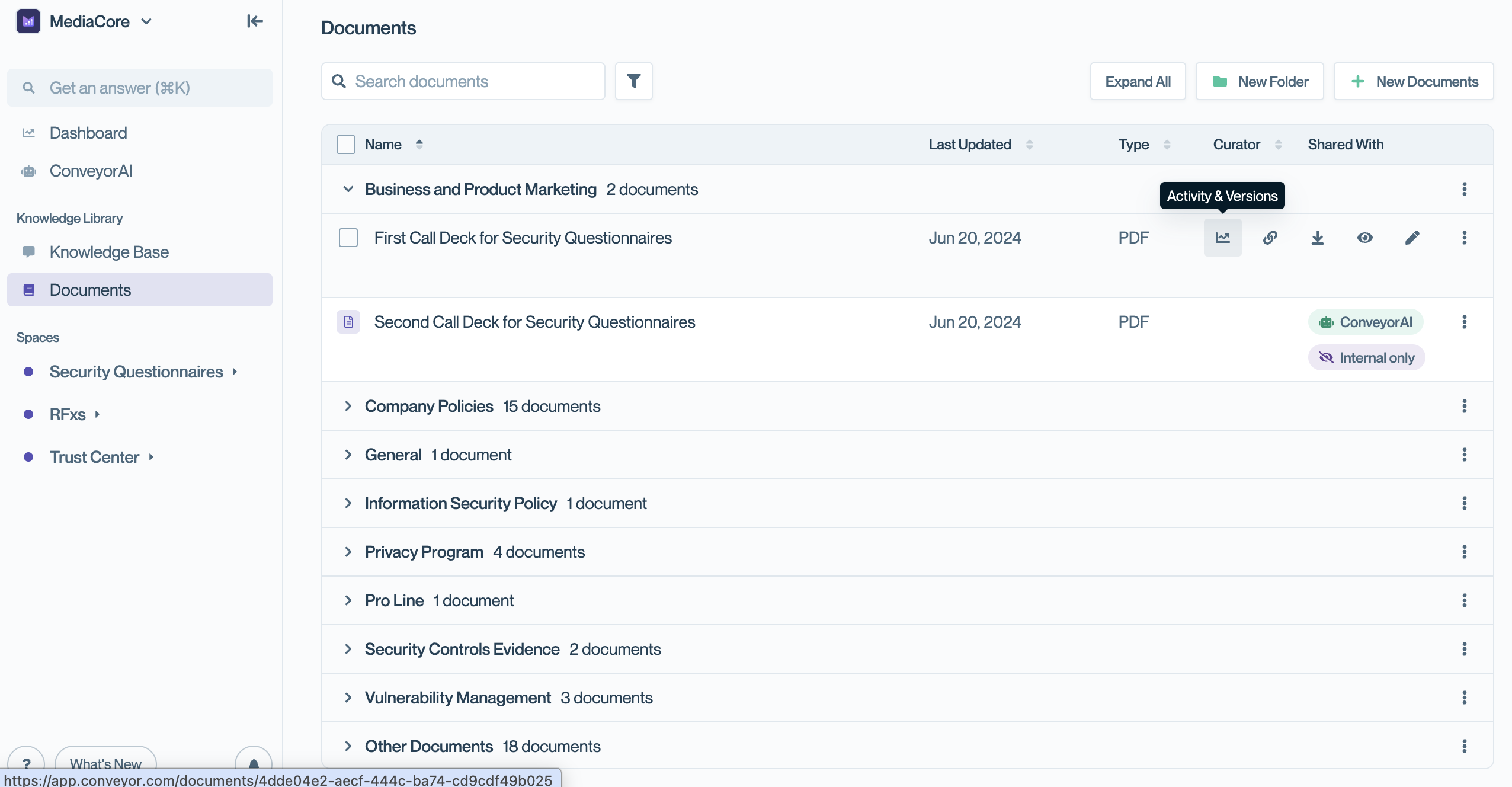Viewport: 1512px width, 787px height.
Task: Open Second Call Deck row options menu
Action: coord(1464,322)
